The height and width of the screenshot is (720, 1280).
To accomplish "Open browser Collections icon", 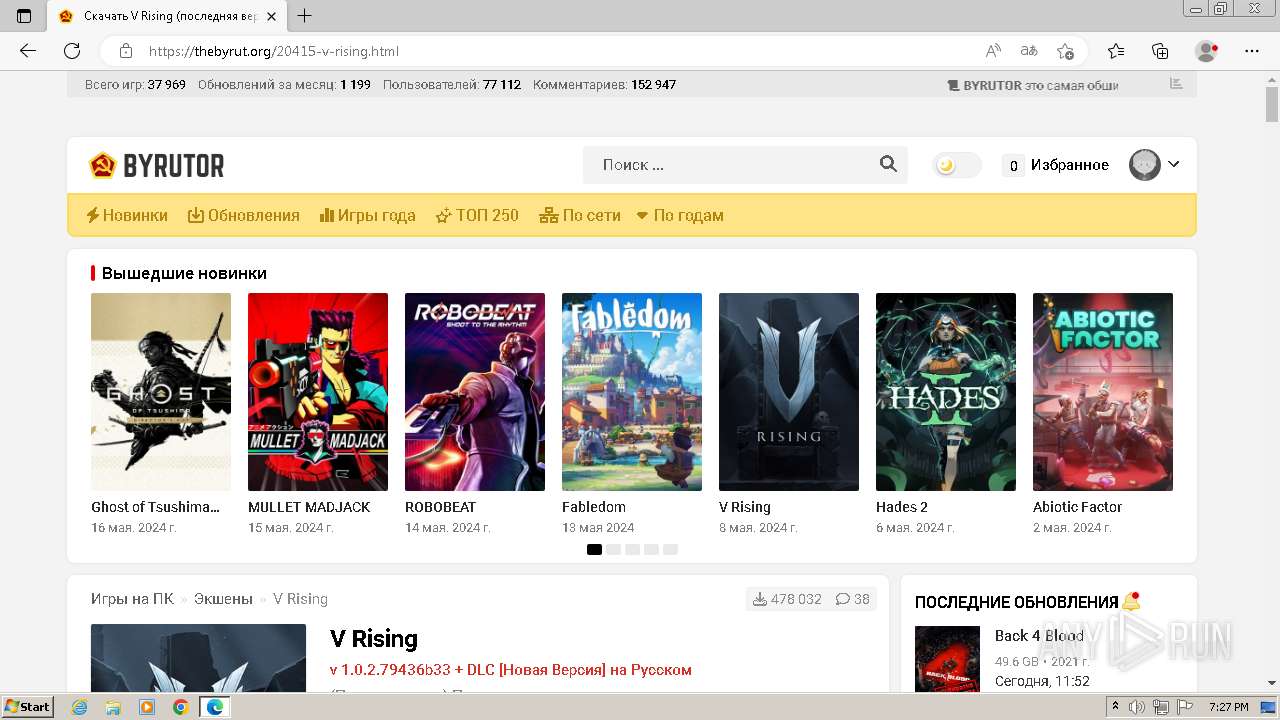I will (1160, 51).
